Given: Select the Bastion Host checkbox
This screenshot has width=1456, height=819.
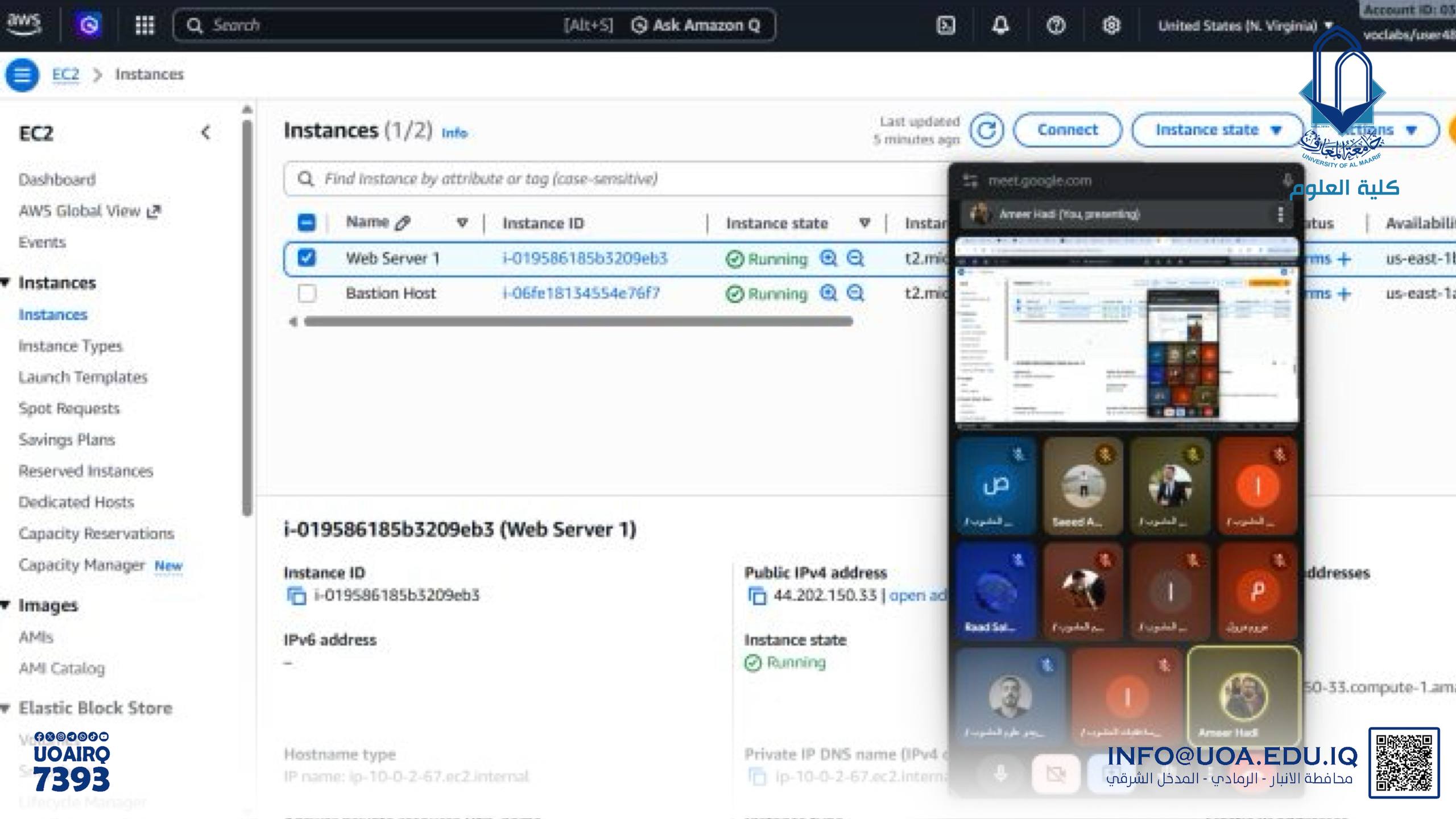Looking at the screenshot, I should pyautogui.click(x=307, y=293).
